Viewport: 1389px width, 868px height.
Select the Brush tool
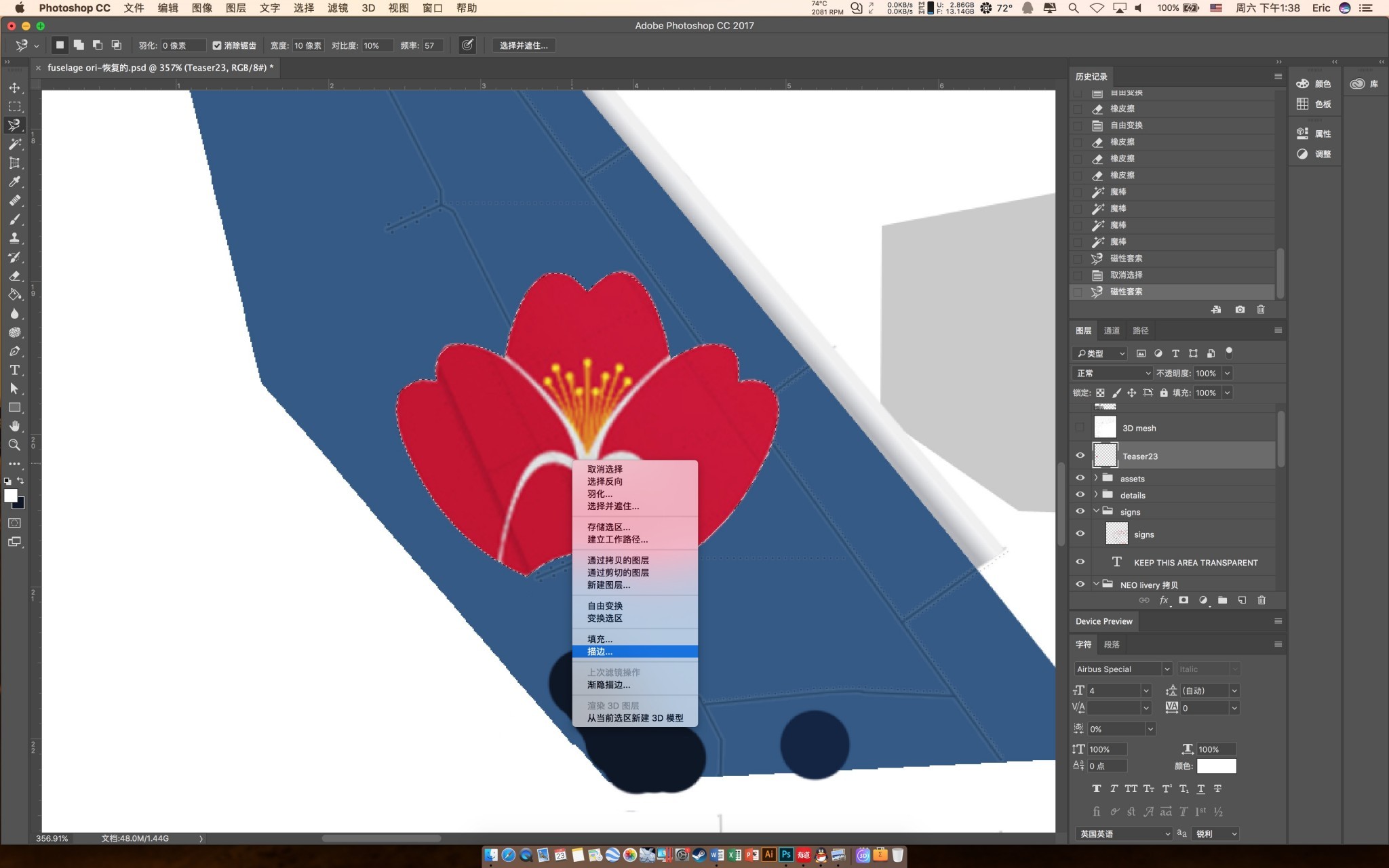point(14,219)
